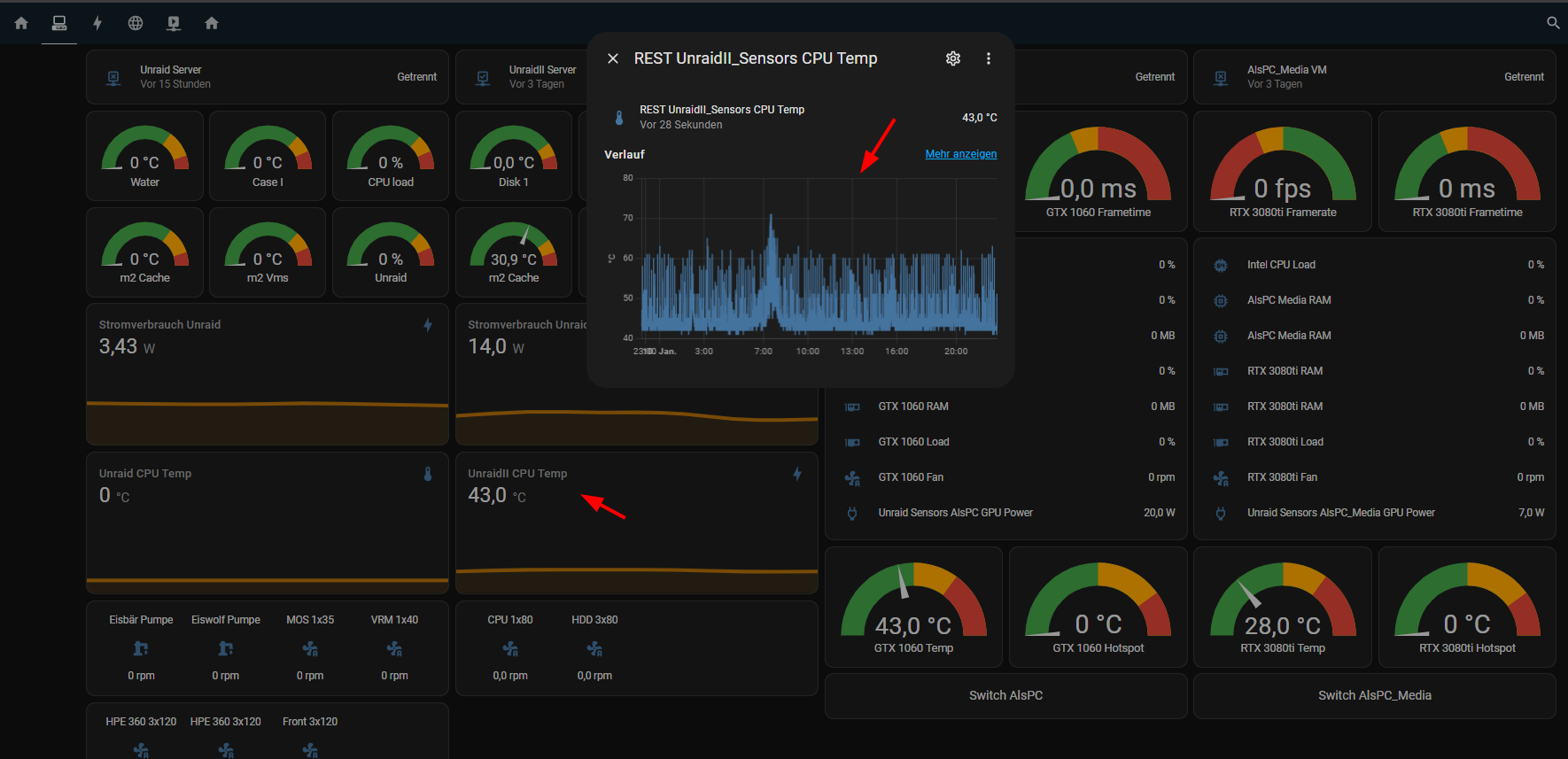Open the Unraid percentage gauge
The image size is (1568, 759).
[391, 252]
